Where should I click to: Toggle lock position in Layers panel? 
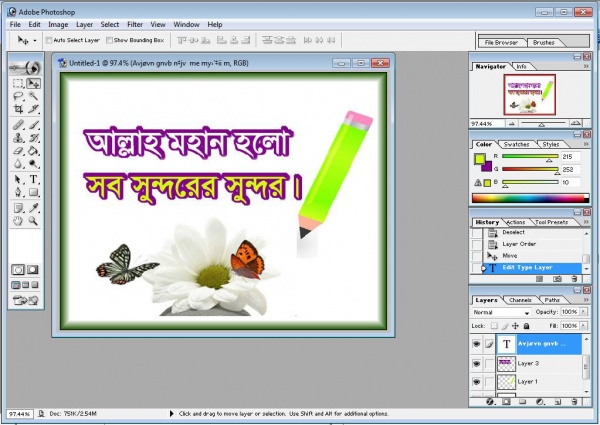tap(515, 326)
